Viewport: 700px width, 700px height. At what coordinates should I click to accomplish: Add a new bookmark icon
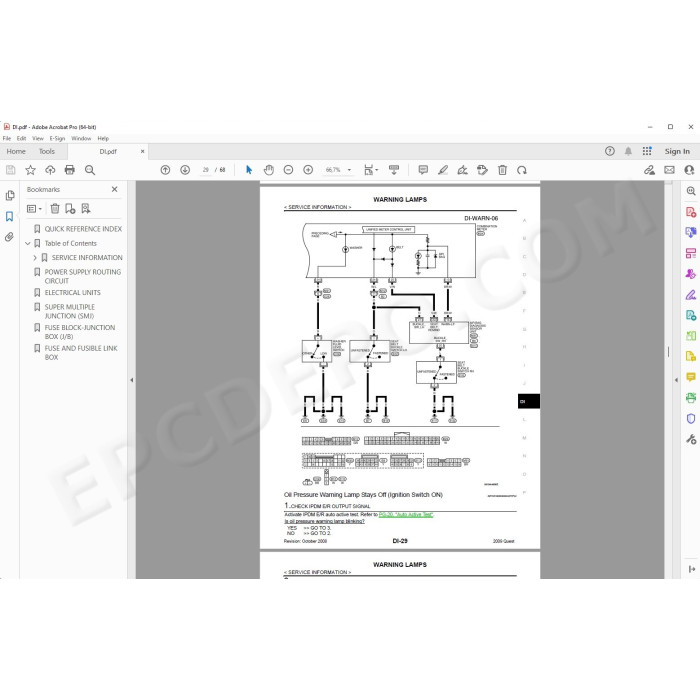pos(70,208)
